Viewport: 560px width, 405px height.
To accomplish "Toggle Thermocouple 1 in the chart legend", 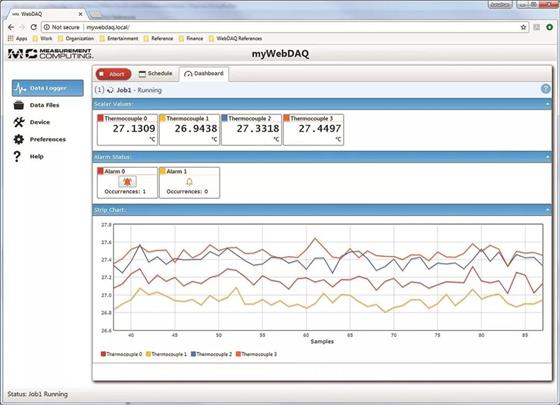I will pos(166,354).
